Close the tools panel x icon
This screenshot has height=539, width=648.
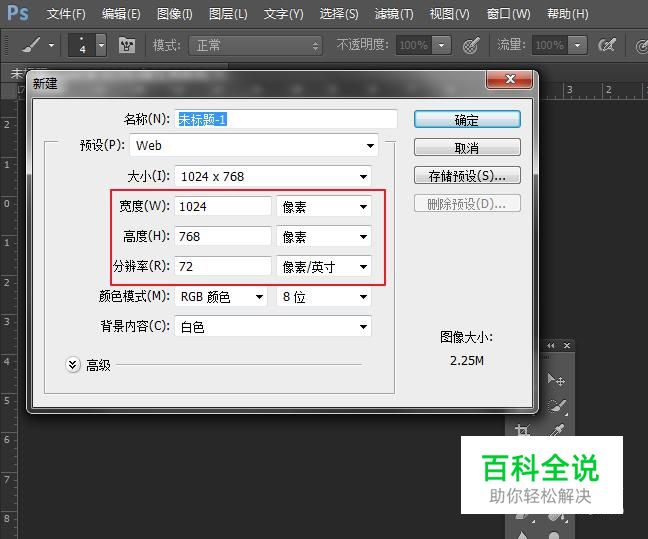coord(567,346)
